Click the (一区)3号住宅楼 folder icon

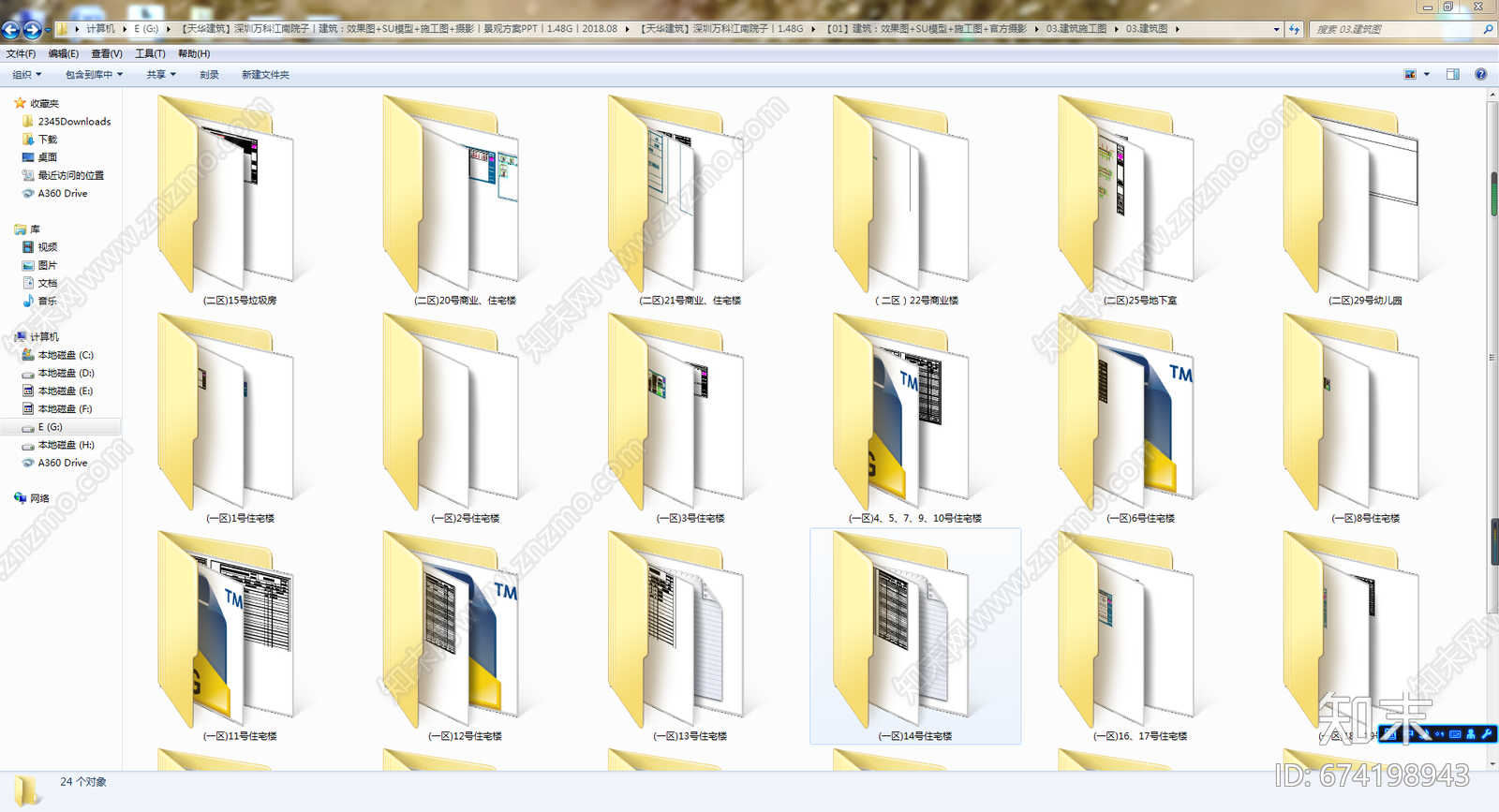pyautogui.click(x=675, y=412)
